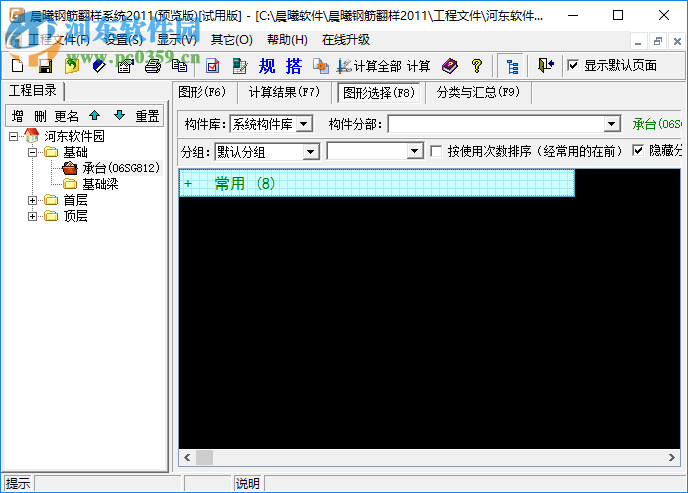The height and width of the screenshot is (493, 688).
Task: Open 其它(O) menu
Action: tap(231, 40)
